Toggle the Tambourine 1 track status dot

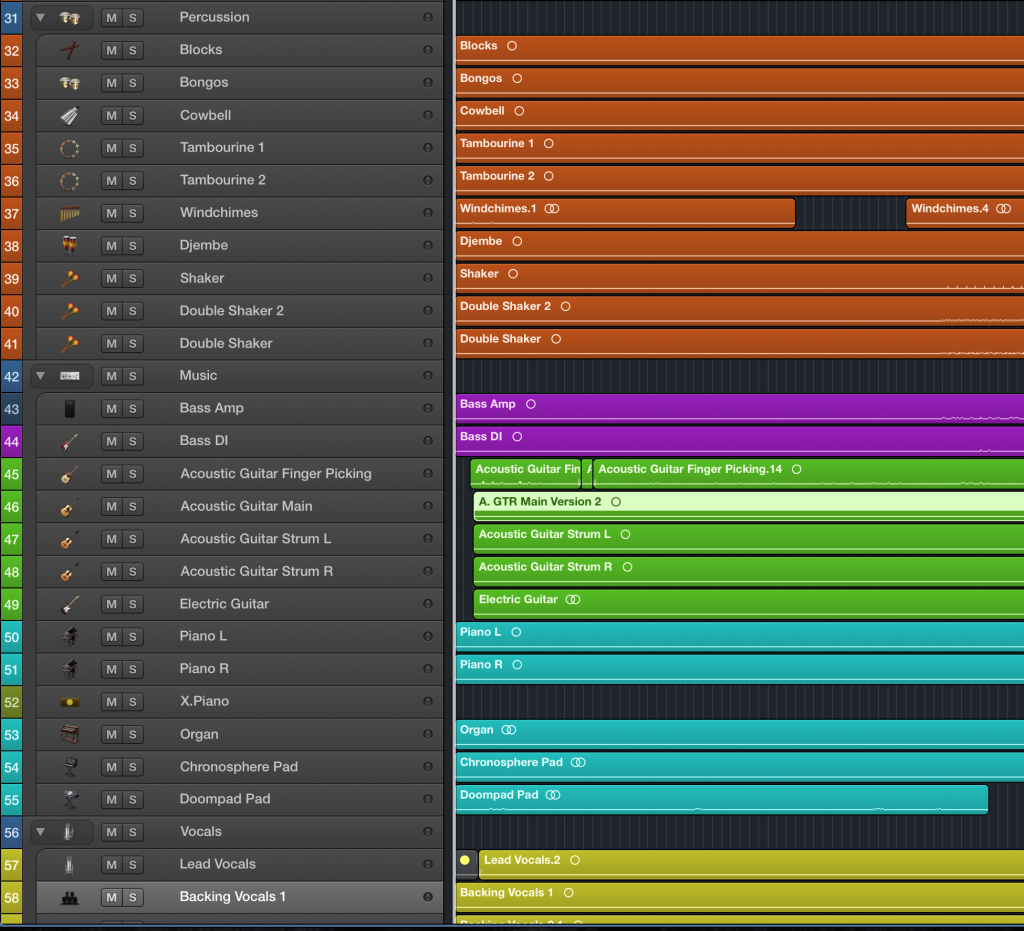click(428, 148)
